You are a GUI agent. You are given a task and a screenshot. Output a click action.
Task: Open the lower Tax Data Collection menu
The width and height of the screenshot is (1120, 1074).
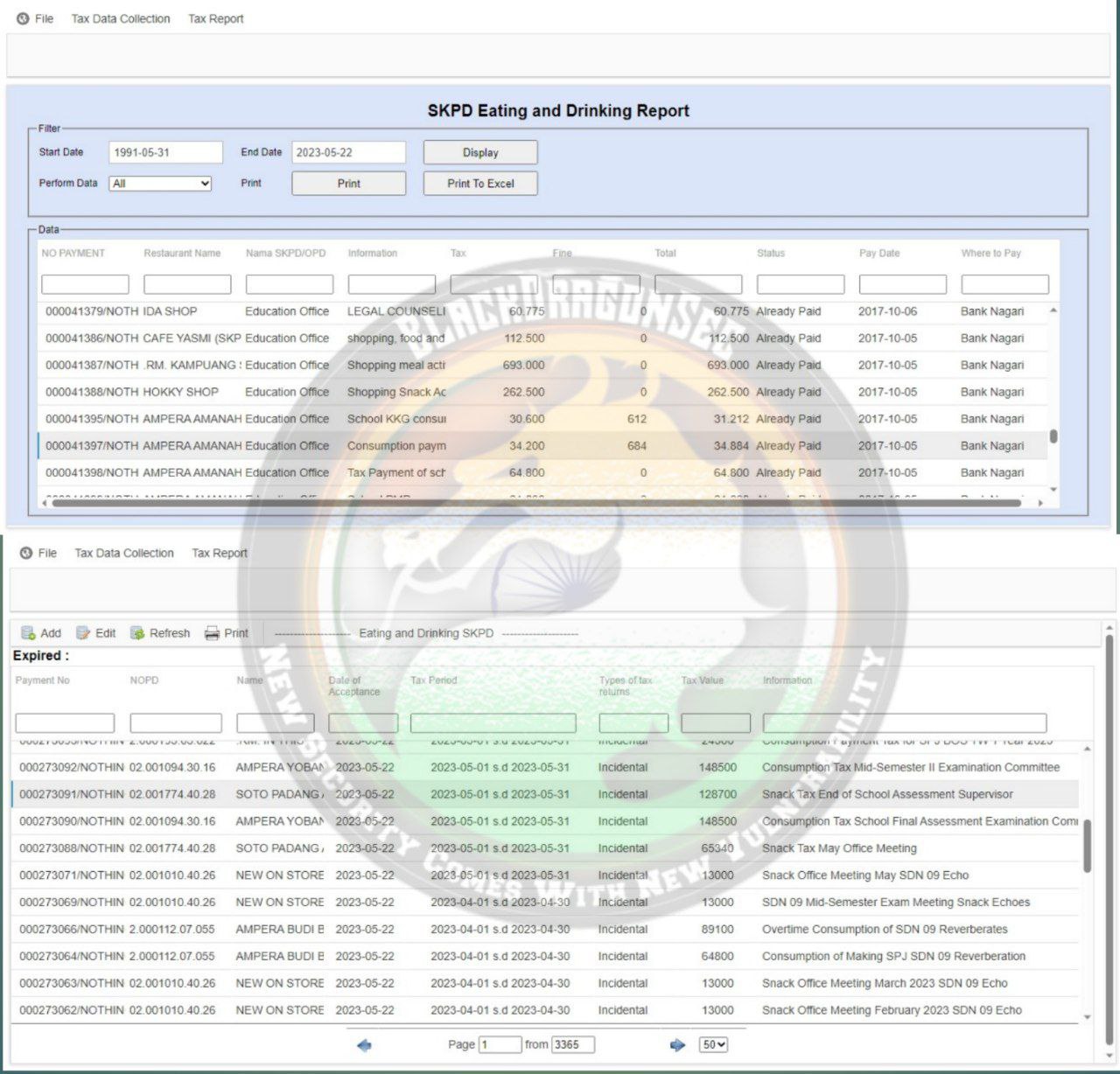tap(124, 553)
